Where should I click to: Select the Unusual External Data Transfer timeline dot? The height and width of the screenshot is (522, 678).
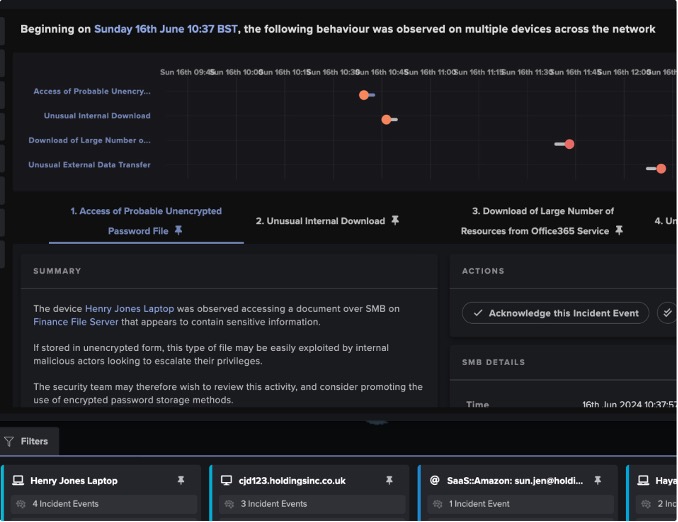tap(661, 169)
